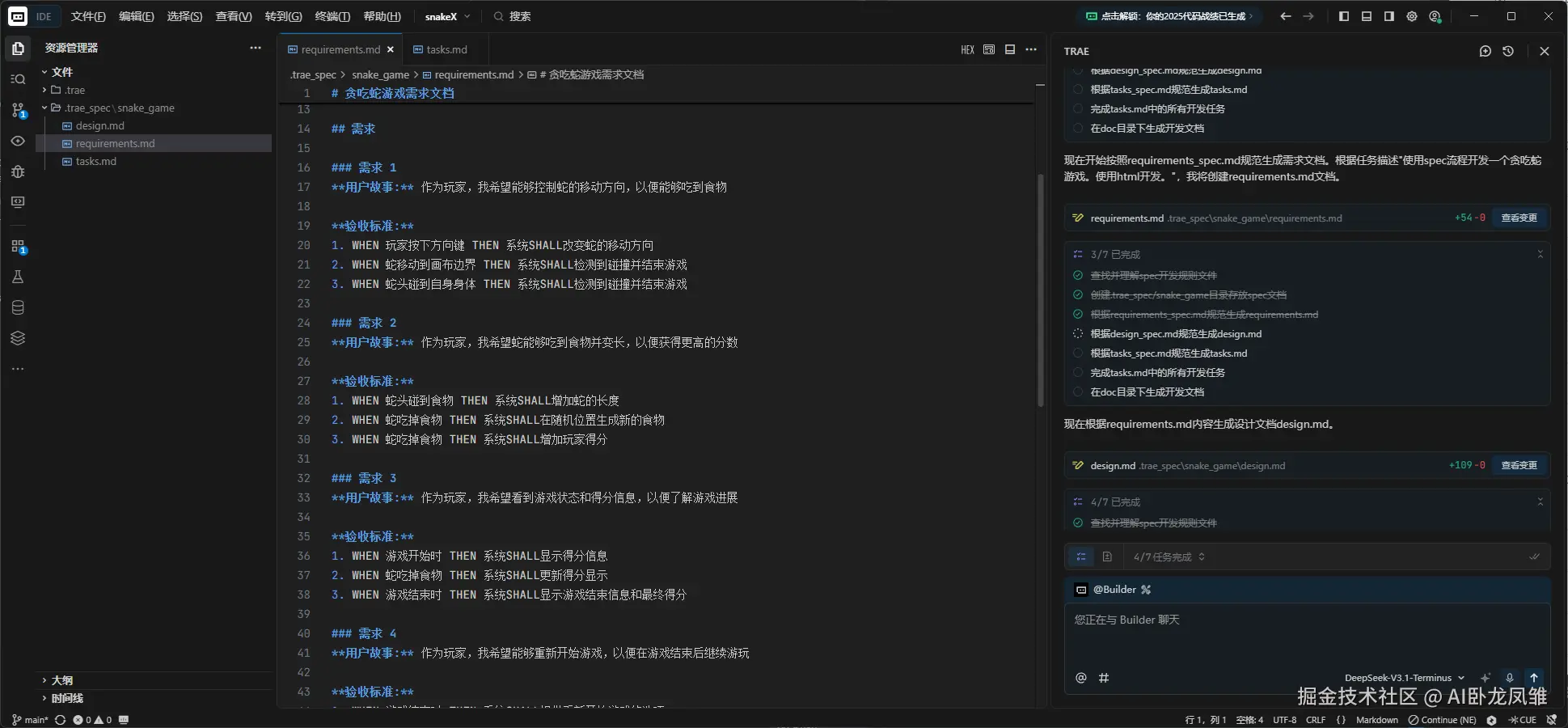The width and height of the screenshot is (1568, 728).
Task: Close the TRAE chat panel
Action: (1545, 51)
